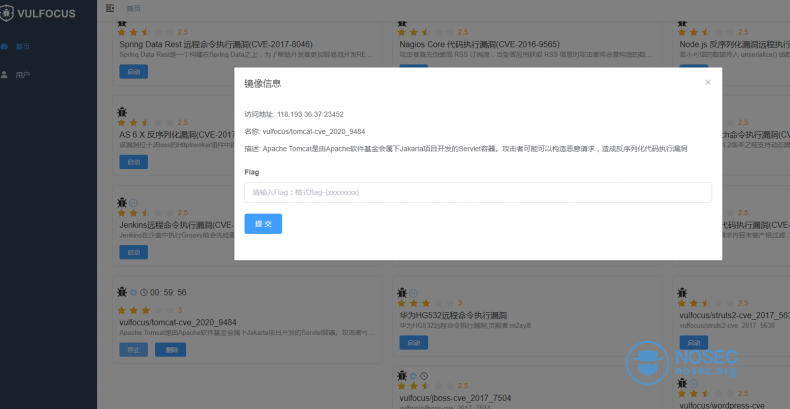The width and height of the screenshot is (790, 409).
Task: Click the Apache Tomcat description on the tomcat card
Action: [247, 332]
